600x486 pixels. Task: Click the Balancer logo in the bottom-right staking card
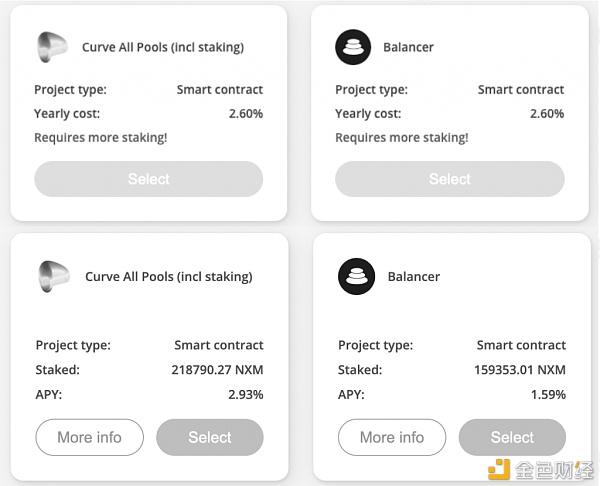356,276
